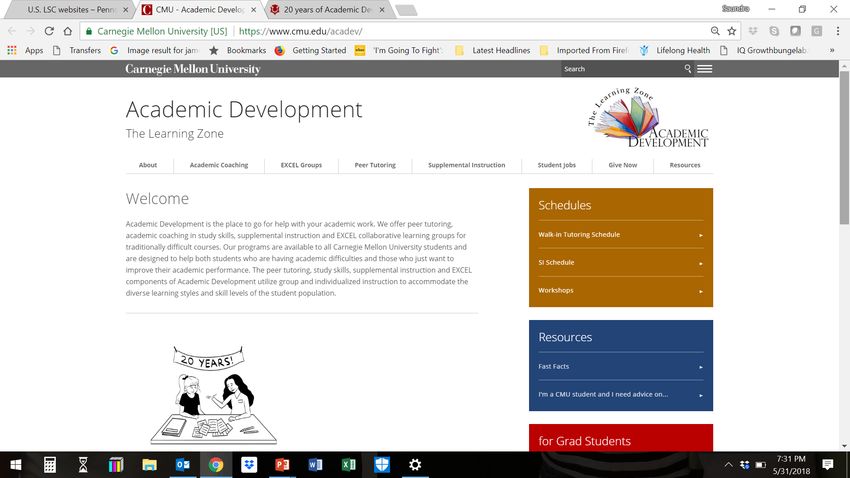Click the Search field in CMU header
The height and width of the screenshot is (478, 850).
(x=622, y=69)
